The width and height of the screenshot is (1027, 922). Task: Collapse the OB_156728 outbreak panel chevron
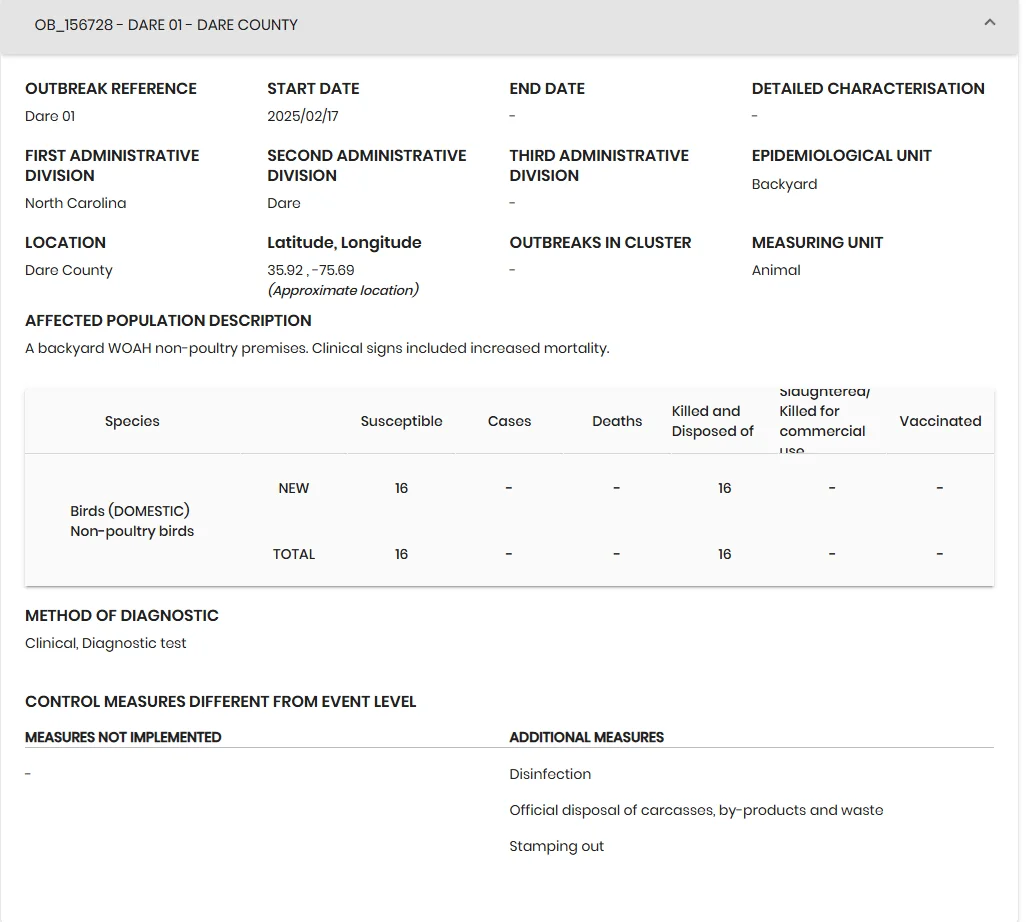pyautogui.click(x=990, y=23)
